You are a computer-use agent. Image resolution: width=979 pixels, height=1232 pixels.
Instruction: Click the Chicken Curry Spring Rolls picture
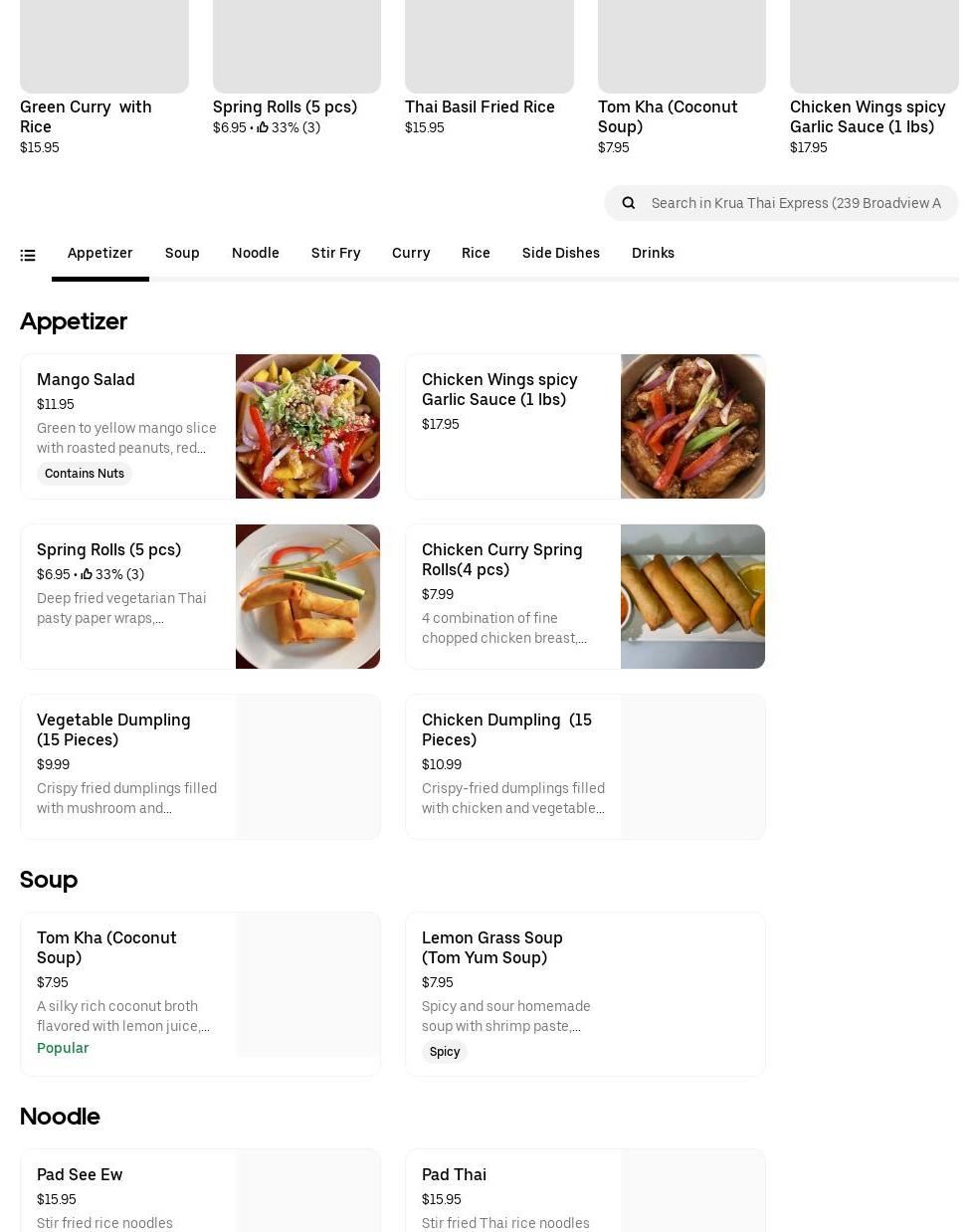coord(692,596)
